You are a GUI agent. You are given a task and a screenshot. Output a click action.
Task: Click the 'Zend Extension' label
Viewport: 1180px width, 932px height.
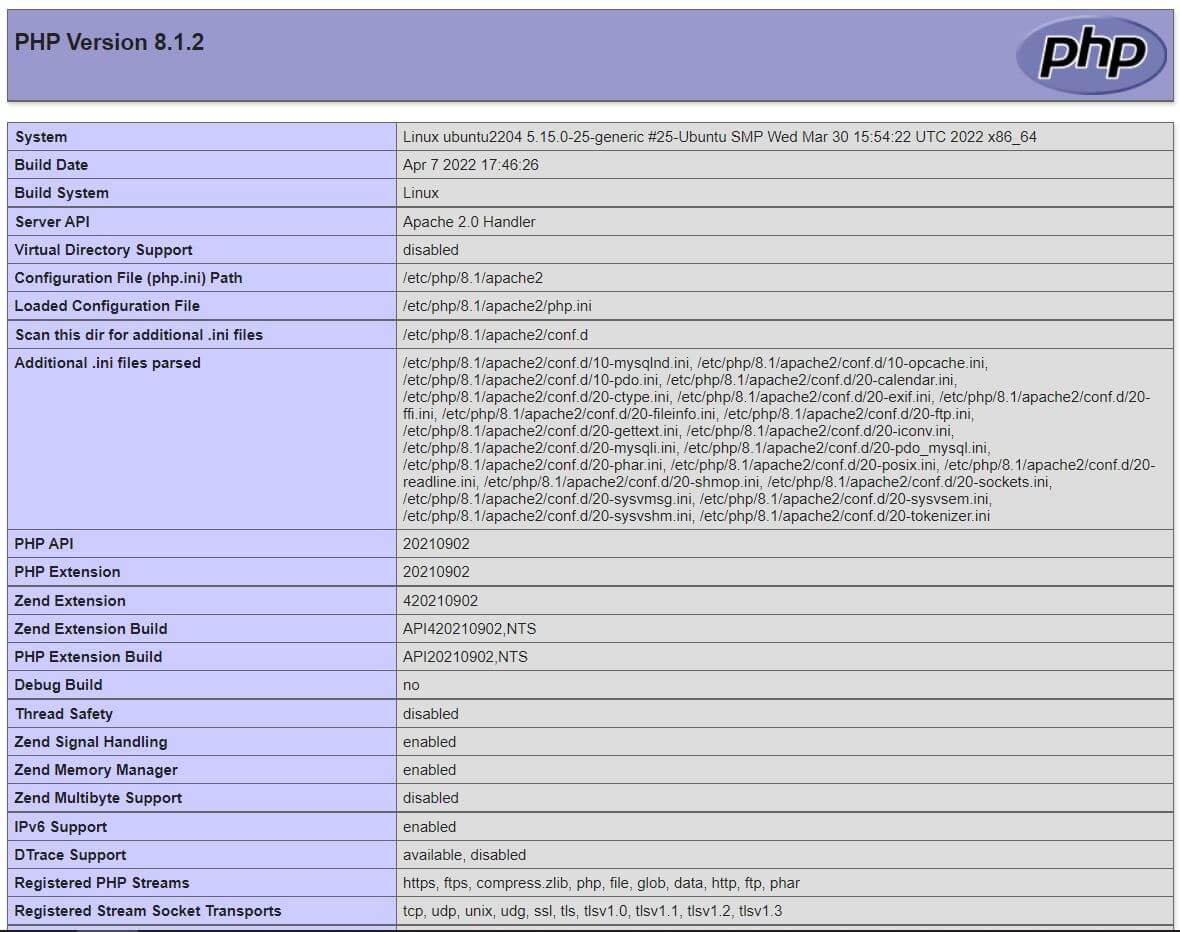click(x=70, y=601)
